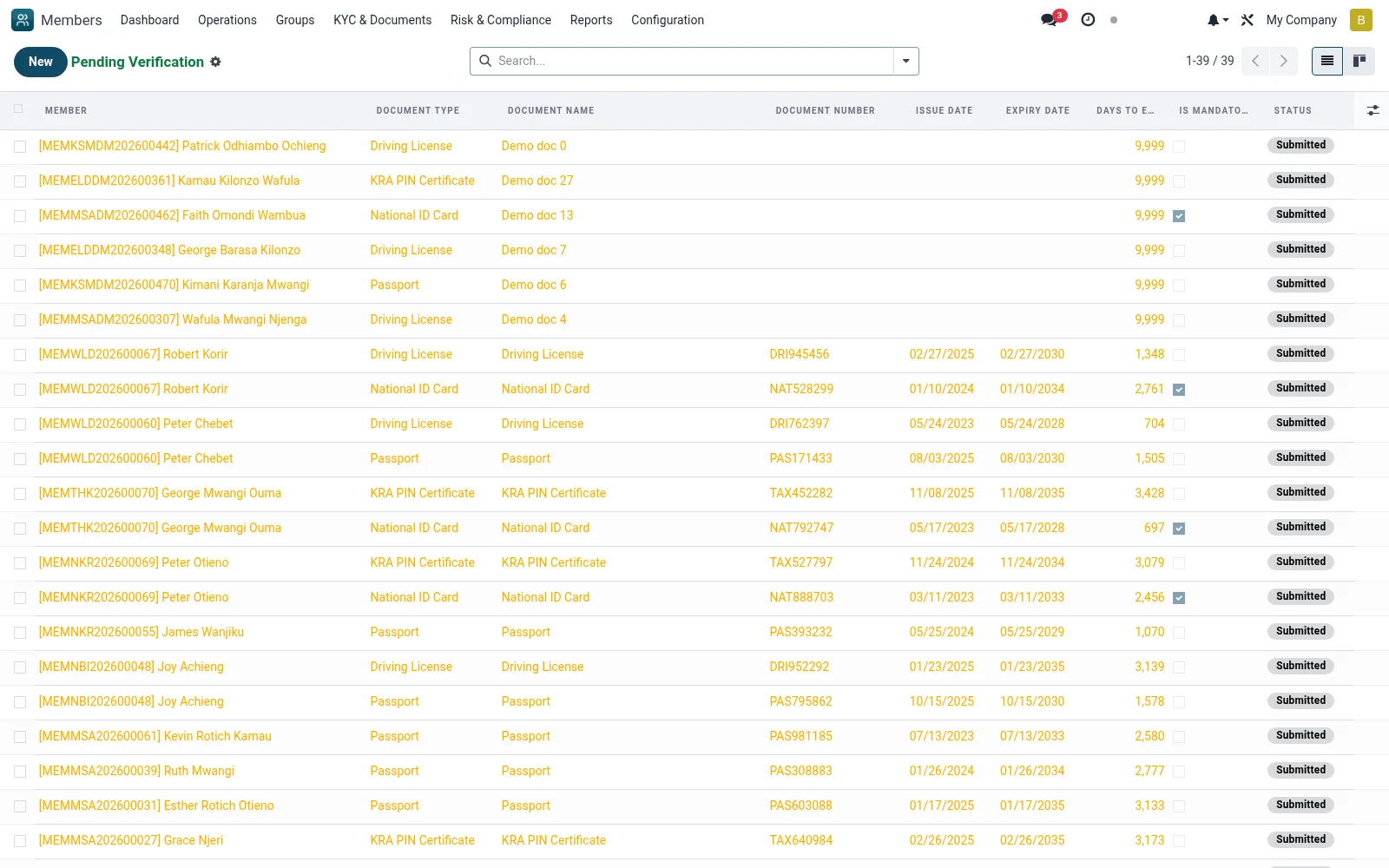Sort by the Issue Date column header

pyautogui.click(x=944, y=110)
